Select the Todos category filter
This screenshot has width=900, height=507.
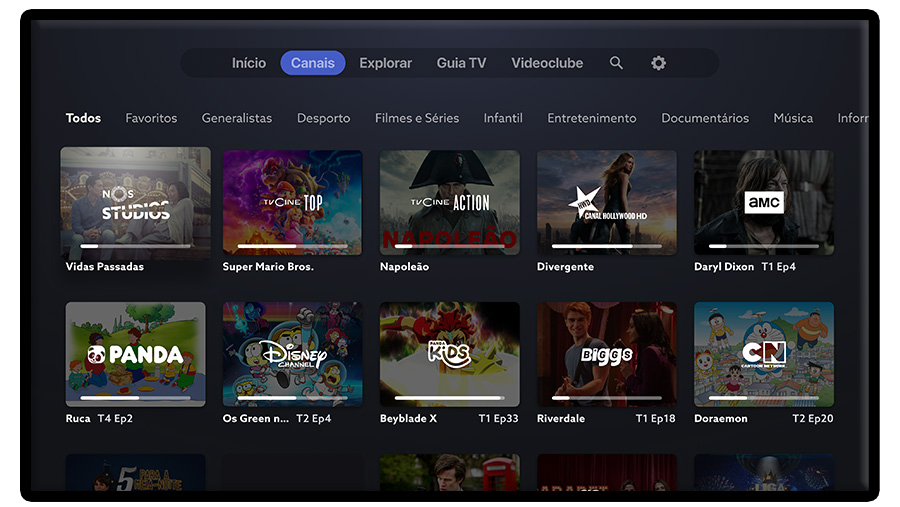83,118
